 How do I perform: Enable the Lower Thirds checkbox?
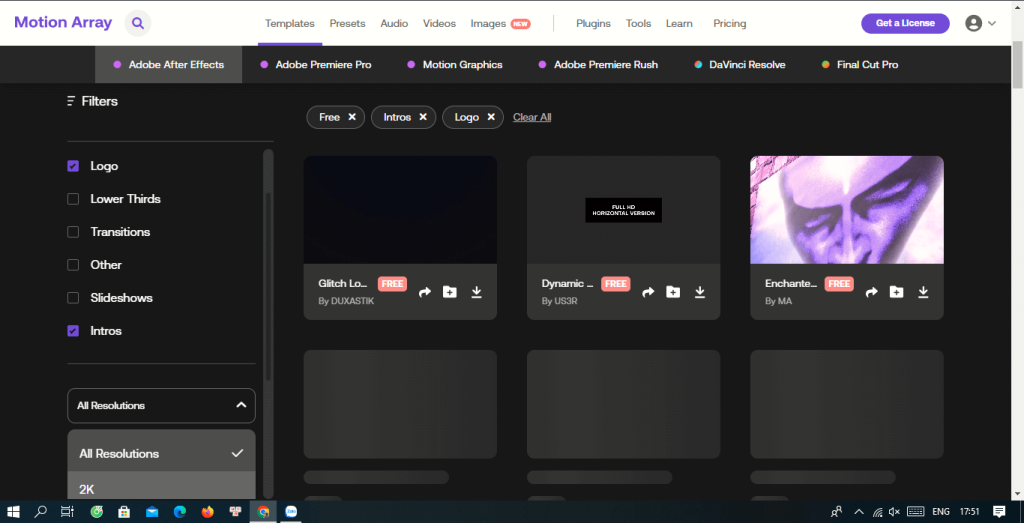[73, 199]
